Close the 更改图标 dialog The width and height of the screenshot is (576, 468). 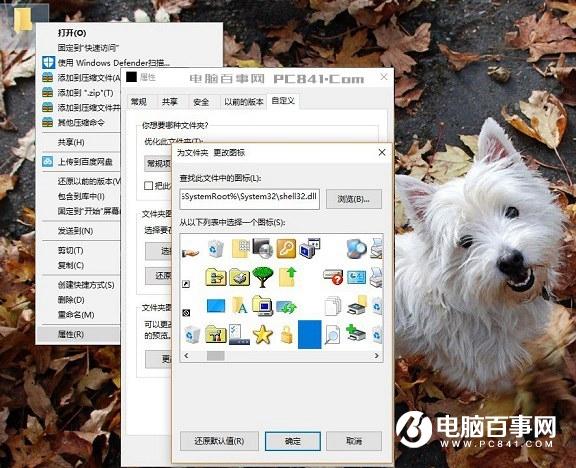(x=382, y=152)
